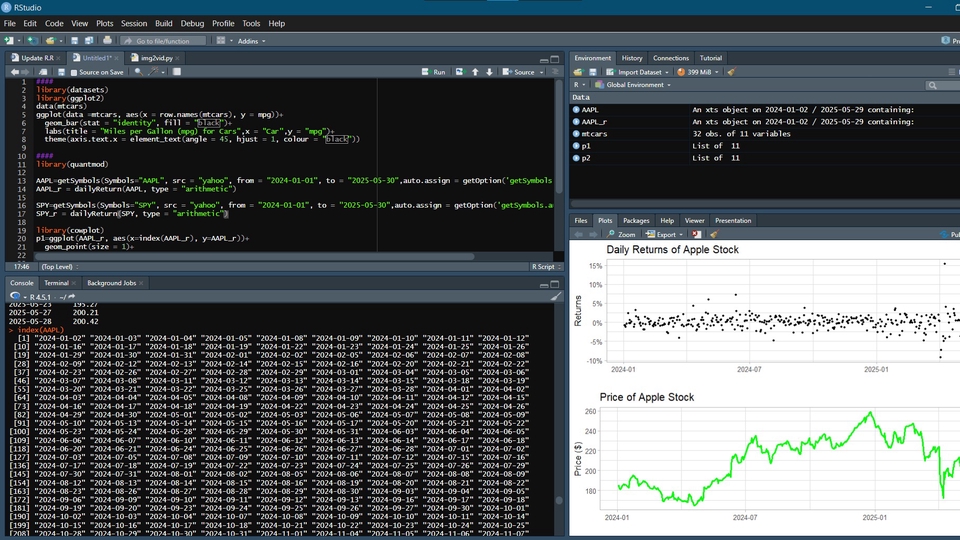Screen dimensions: 960x540
Task: Save the current script with the disk icon
Action: tap(60, 72)
